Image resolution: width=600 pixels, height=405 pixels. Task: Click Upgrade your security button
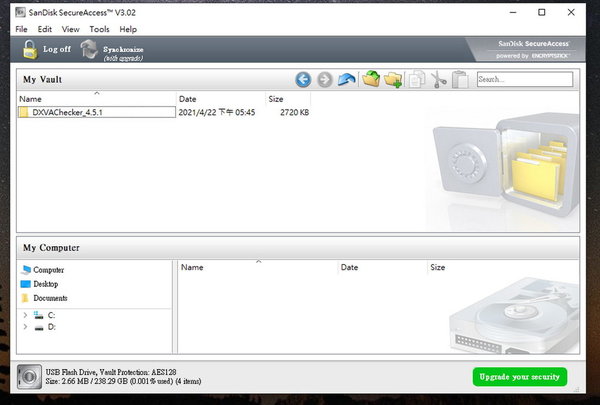(x=520, y=377)
